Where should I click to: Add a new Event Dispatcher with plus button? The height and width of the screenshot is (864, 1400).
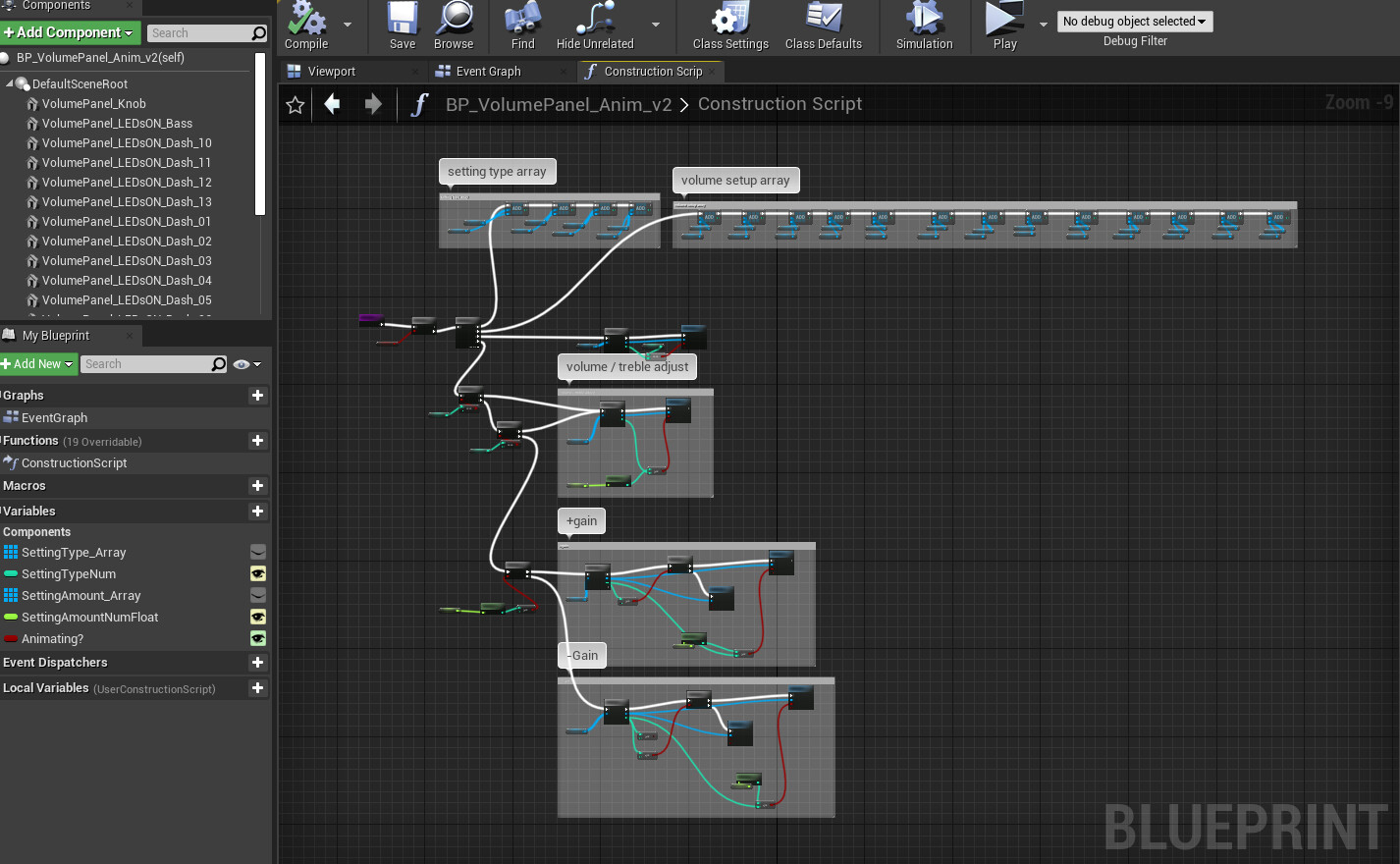click(x=258, y=663)
